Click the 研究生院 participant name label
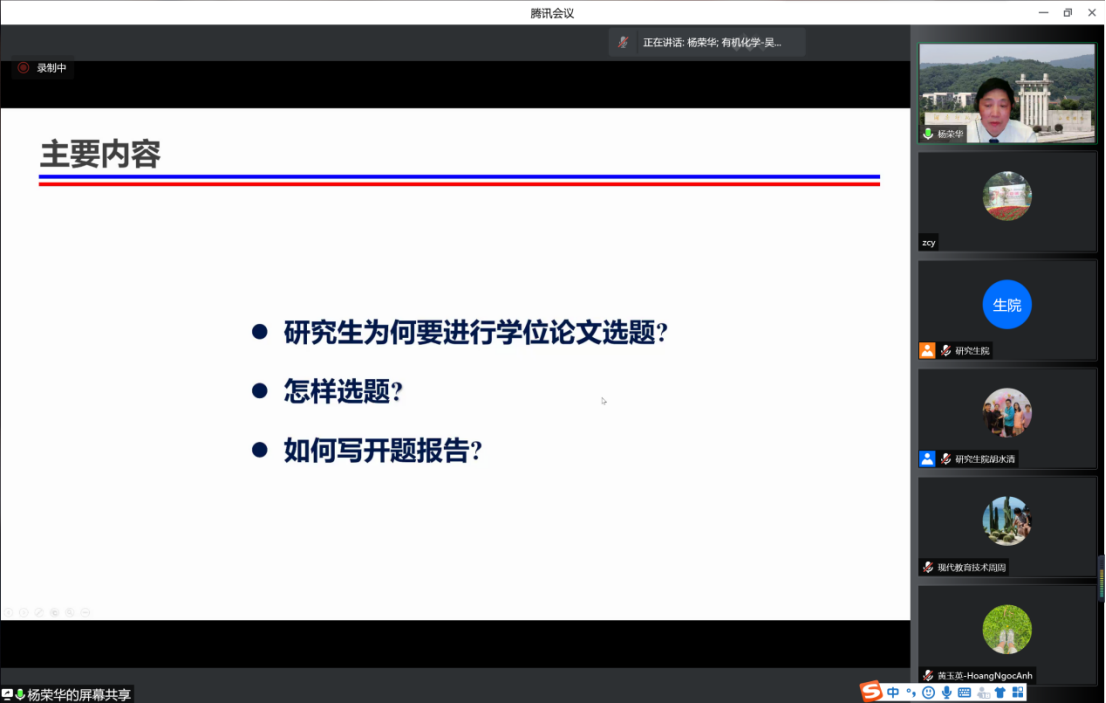 point(972,350)
